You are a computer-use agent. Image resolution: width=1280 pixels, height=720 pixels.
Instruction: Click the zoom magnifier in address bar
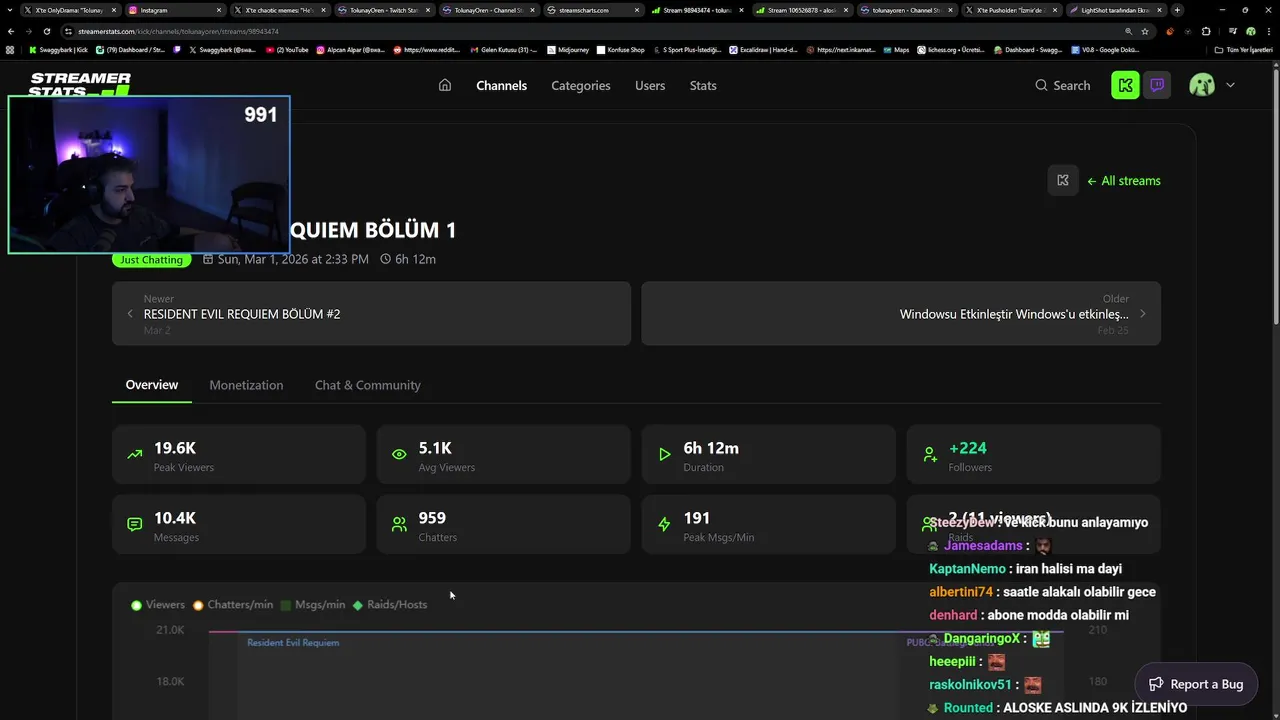tap(1129, 31)
